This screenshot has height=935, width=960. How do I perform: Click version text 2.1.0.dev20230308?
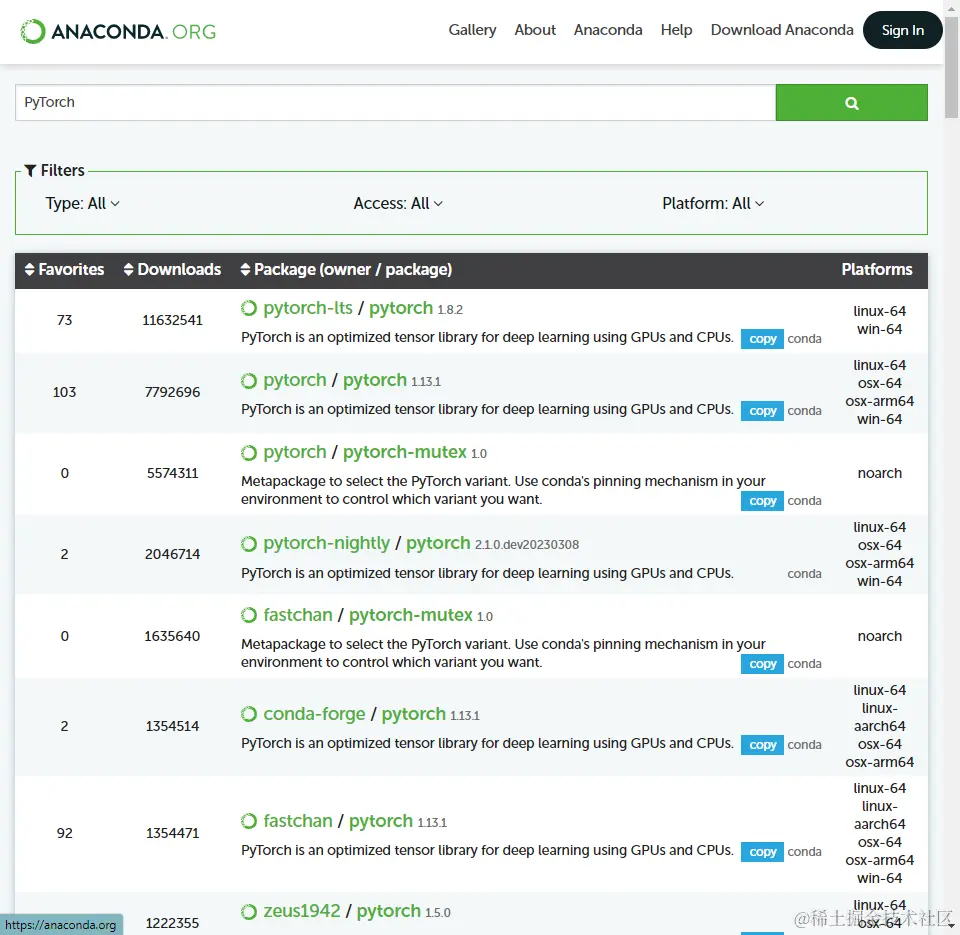point(527,545)
